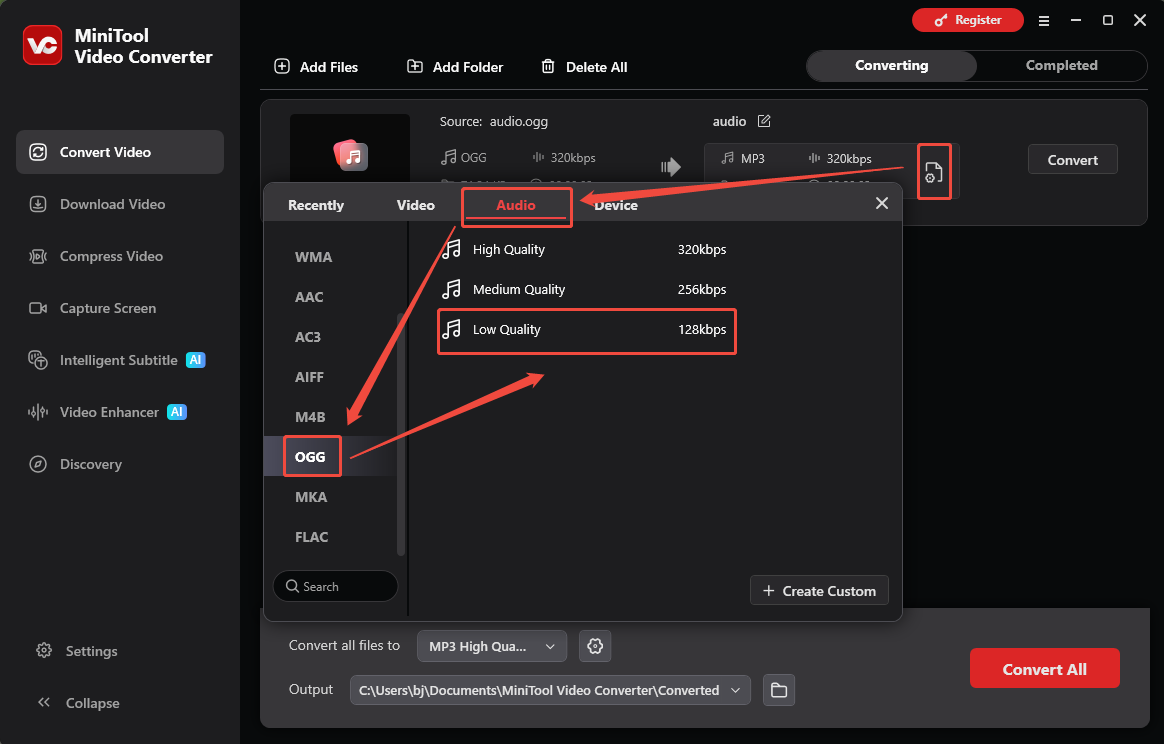Open the Output path dropdown
This screenshot has height=744, width=1164.
pos(550,691)
